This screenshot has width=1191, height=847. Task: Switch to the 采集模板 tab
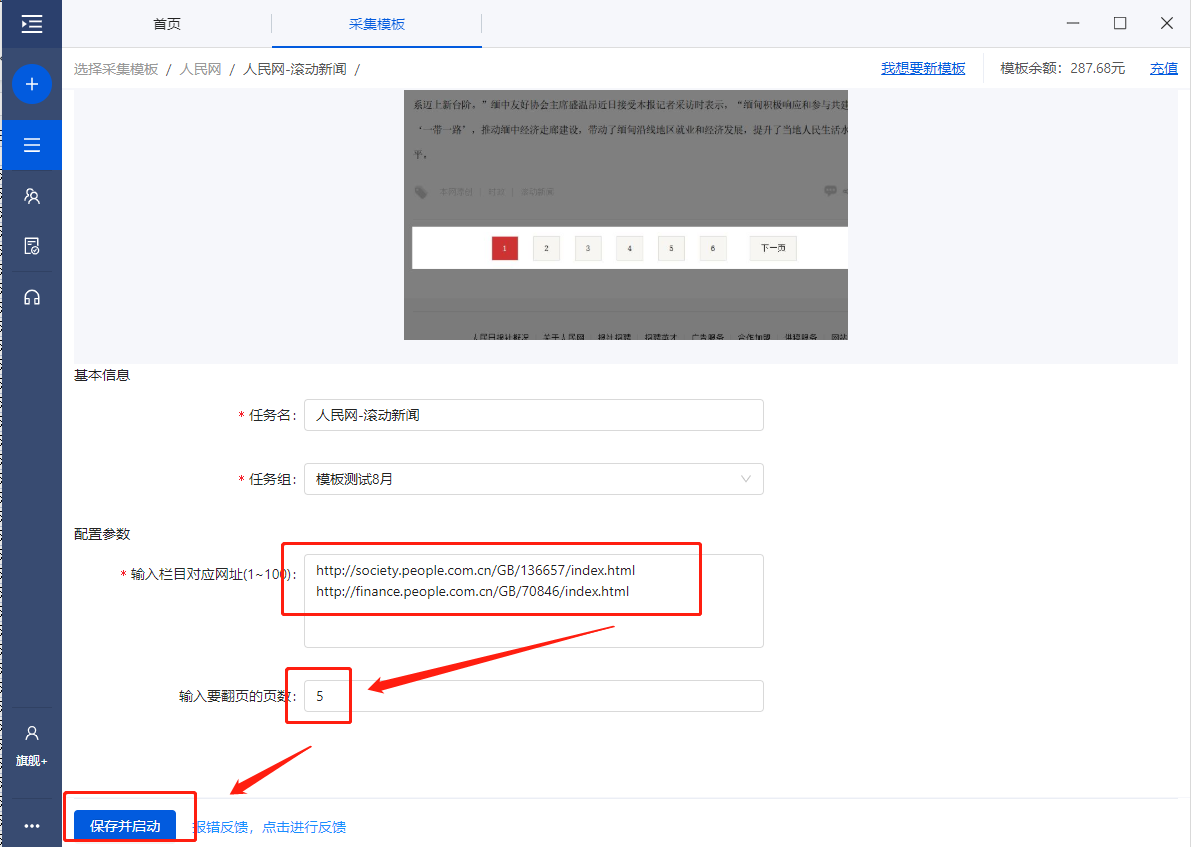click(x=377, y=24)
